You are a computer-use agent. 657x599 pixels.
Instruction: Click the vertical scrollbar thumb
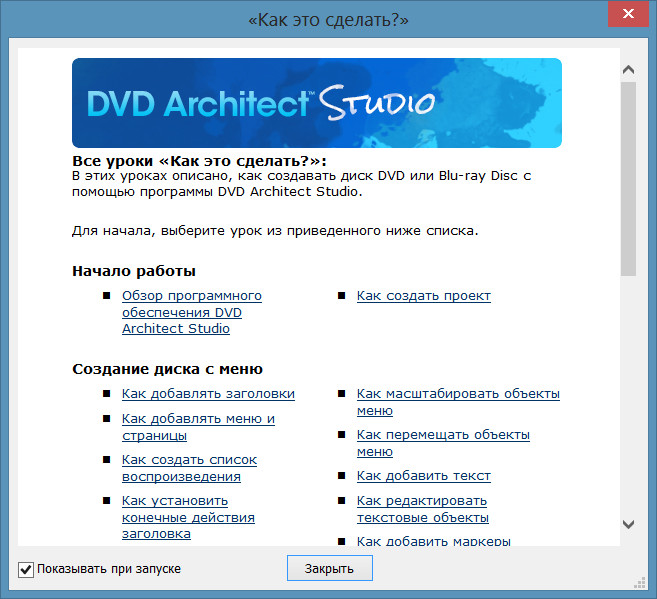[628, 179]
